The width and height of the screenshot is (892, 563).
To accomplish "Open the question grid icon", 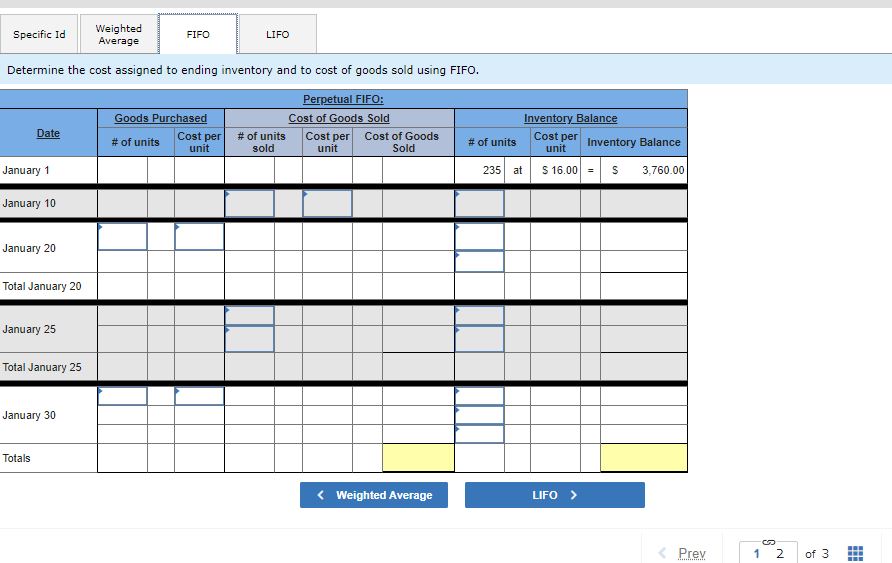I will (x=855, y=553).
